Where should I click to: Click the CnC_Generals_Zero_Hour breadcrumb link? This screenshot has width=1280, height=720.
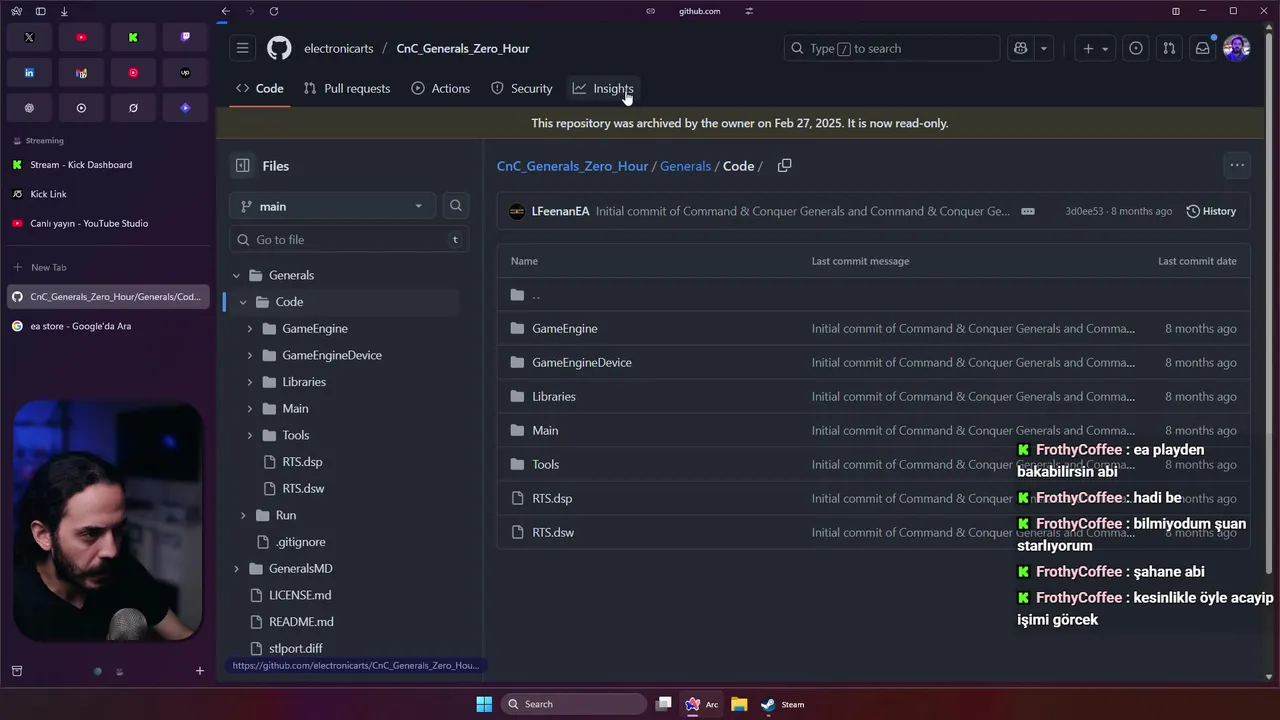572,166
